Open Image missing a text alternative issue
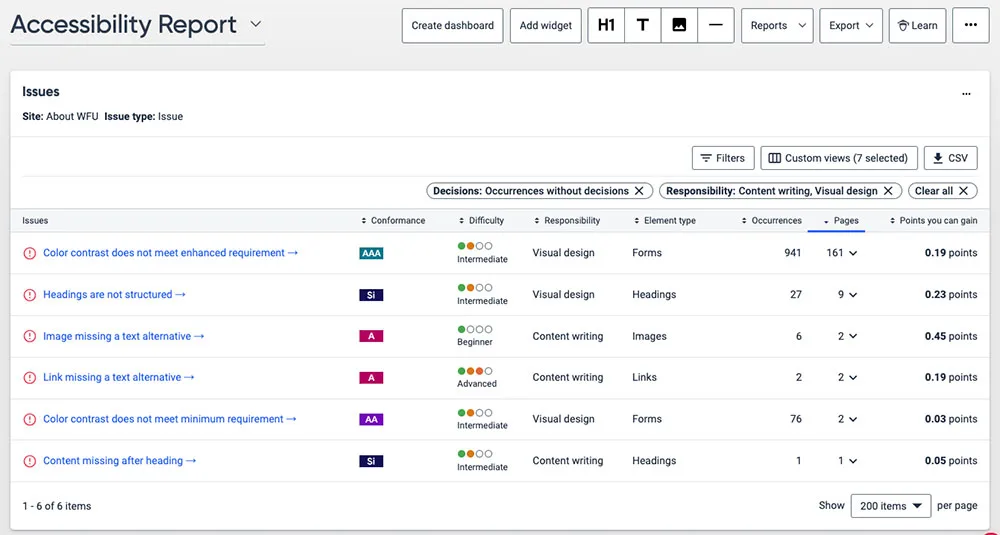Image resolution: width=1000 pixels, height=535 pixels. [x=124, y=336]
